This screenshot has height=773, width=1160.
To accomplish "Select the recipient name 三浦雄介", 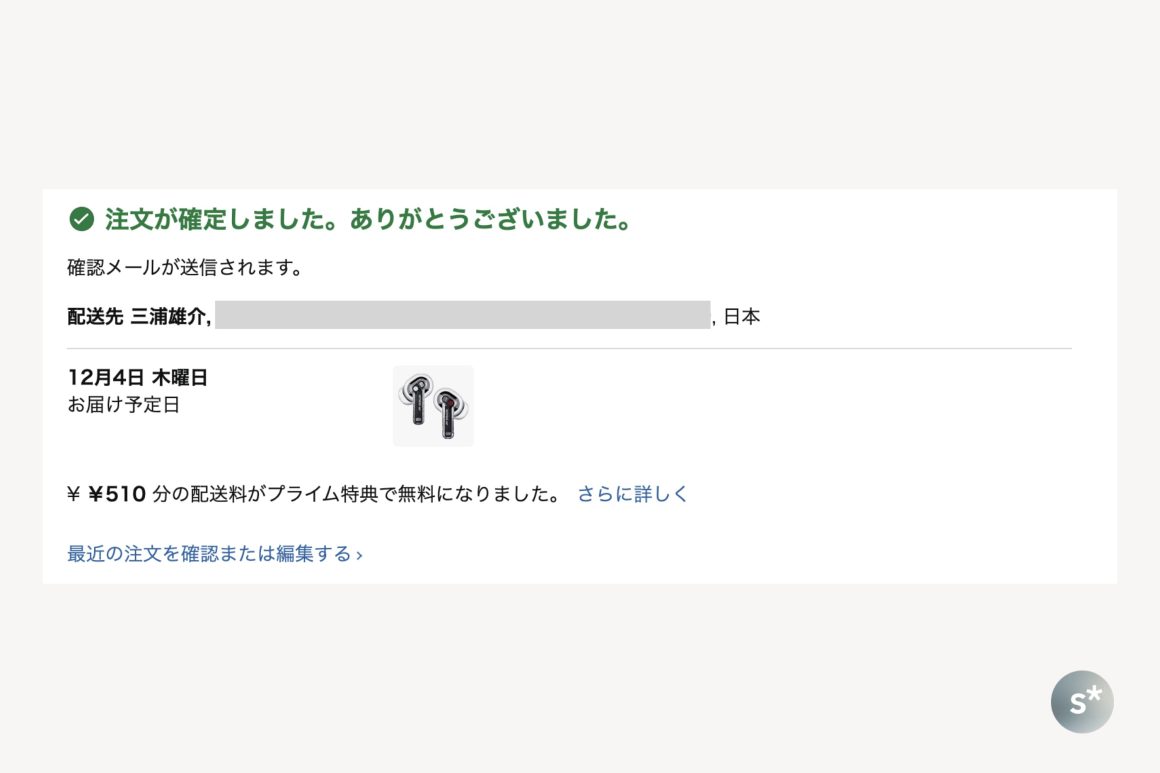I will tap(169, 317).
